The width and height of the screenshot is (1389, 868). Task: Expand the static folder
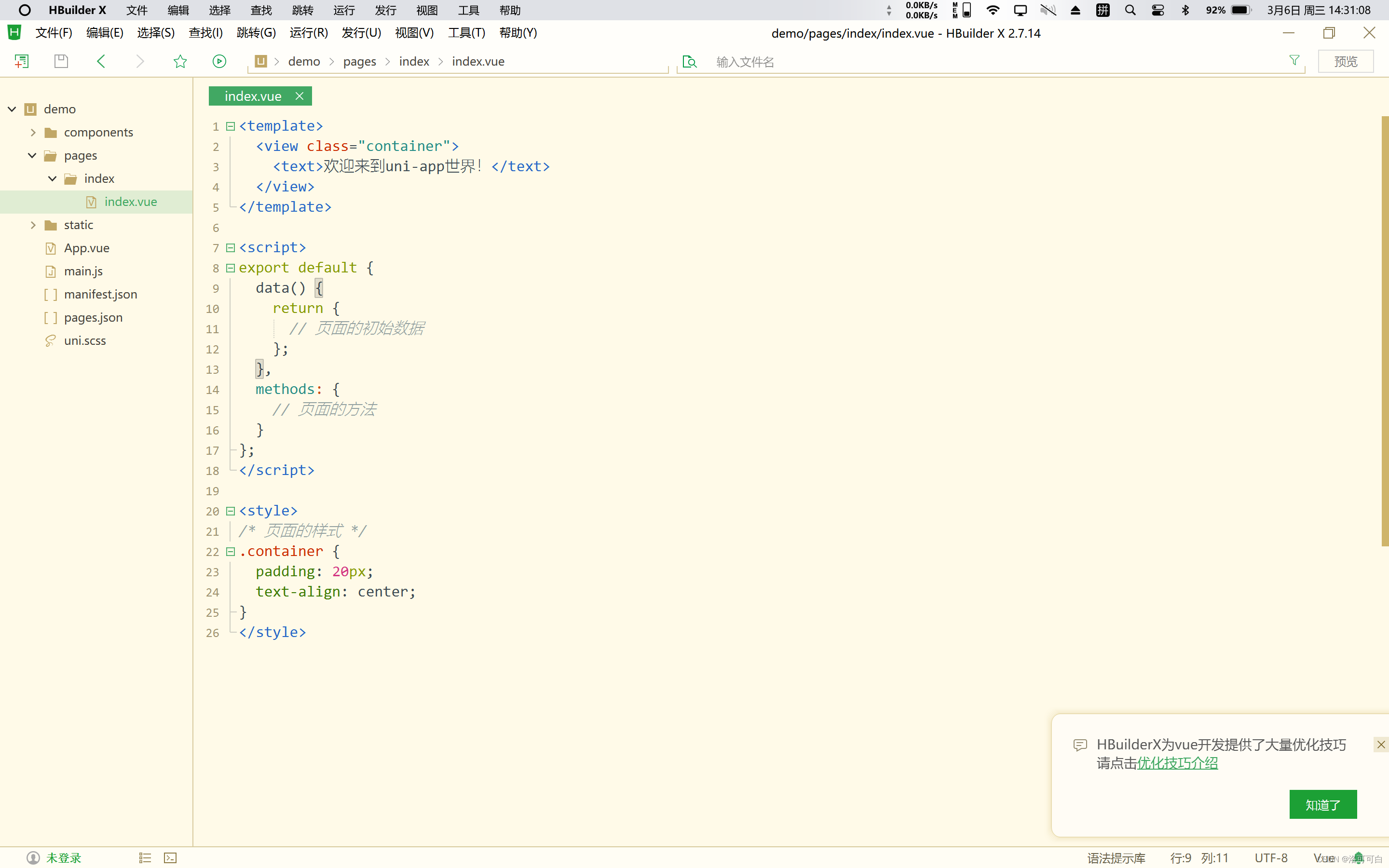(33, 225)
